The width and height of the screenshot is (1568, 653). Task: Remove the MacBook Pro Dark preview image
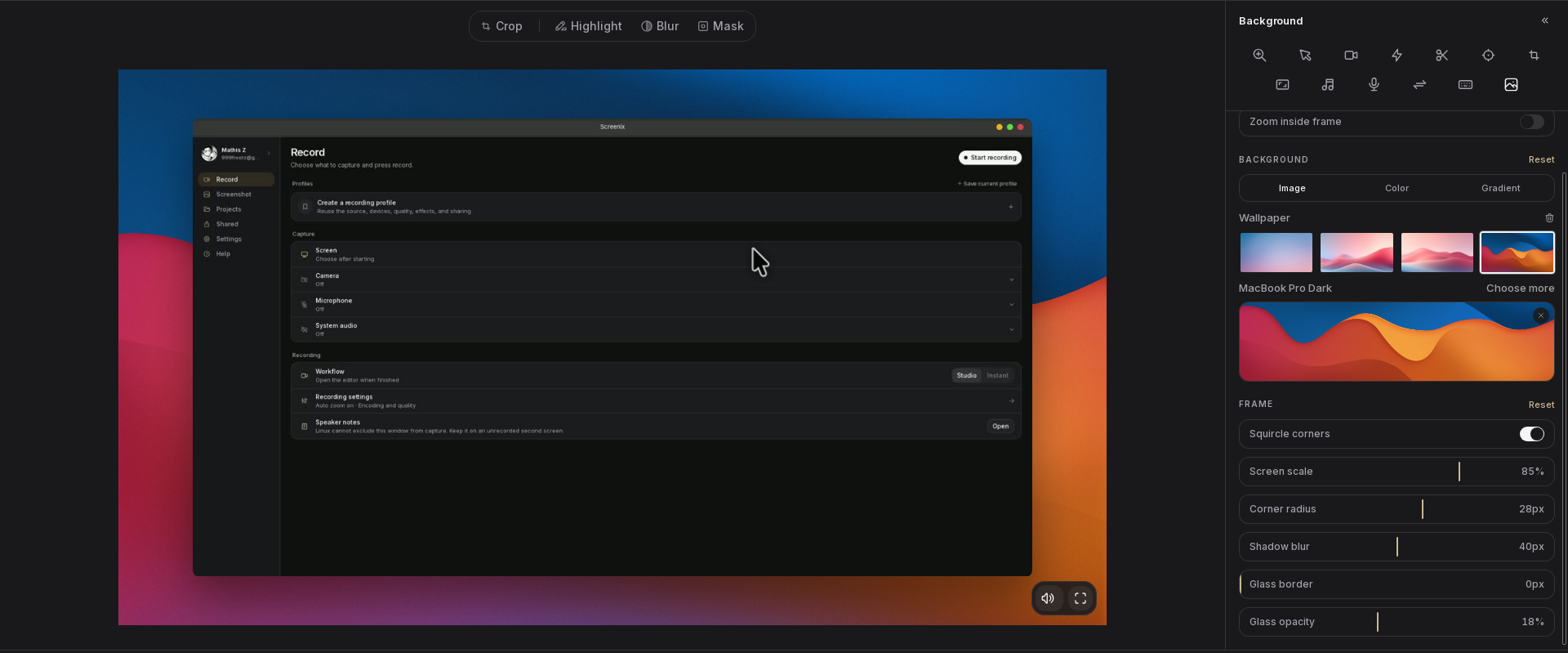coord(1540,315)
